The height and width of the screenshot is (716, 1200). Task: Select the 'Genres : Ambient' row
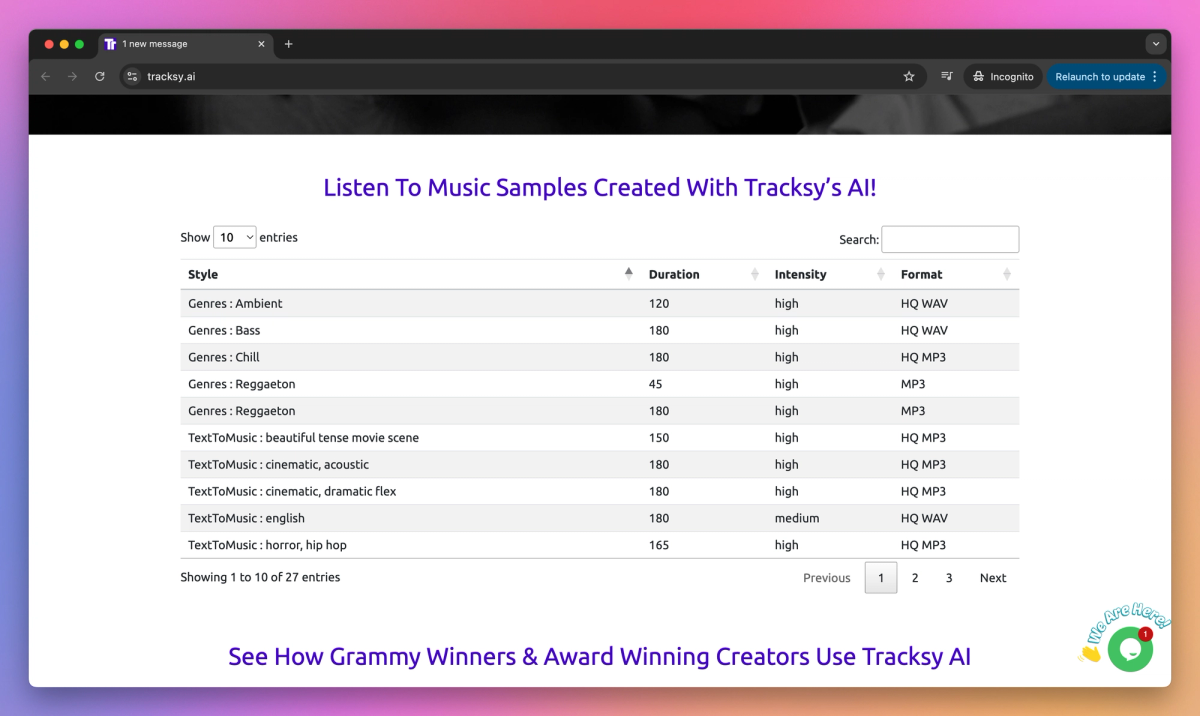(600, 303)
